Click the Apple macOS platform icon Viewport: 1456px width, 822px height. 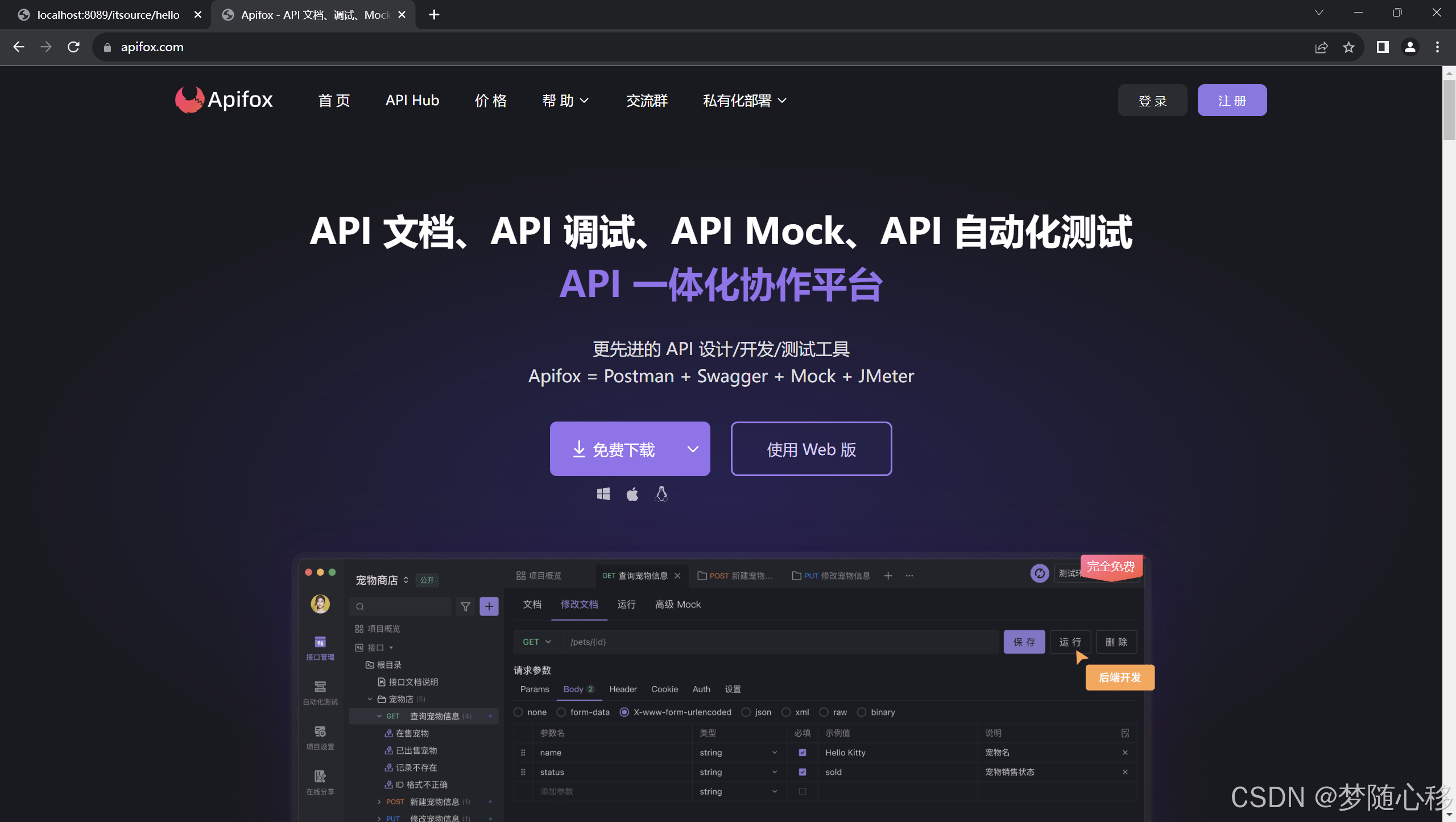[632, 494]
